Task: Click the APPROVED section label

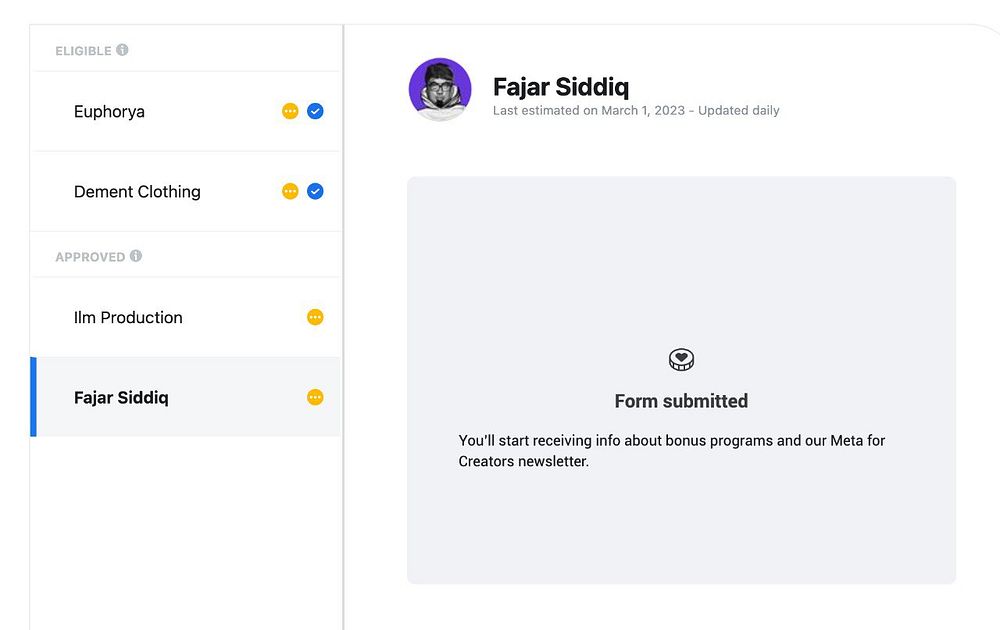Action: pyautogui.click(x=90, y=257)
